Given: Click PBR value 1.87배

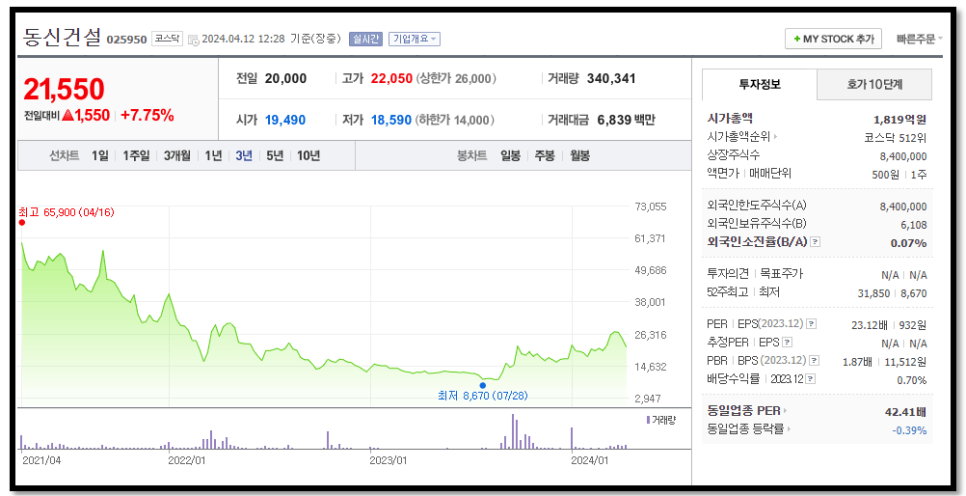Looking at the screenshot, I should pos(857,362).
